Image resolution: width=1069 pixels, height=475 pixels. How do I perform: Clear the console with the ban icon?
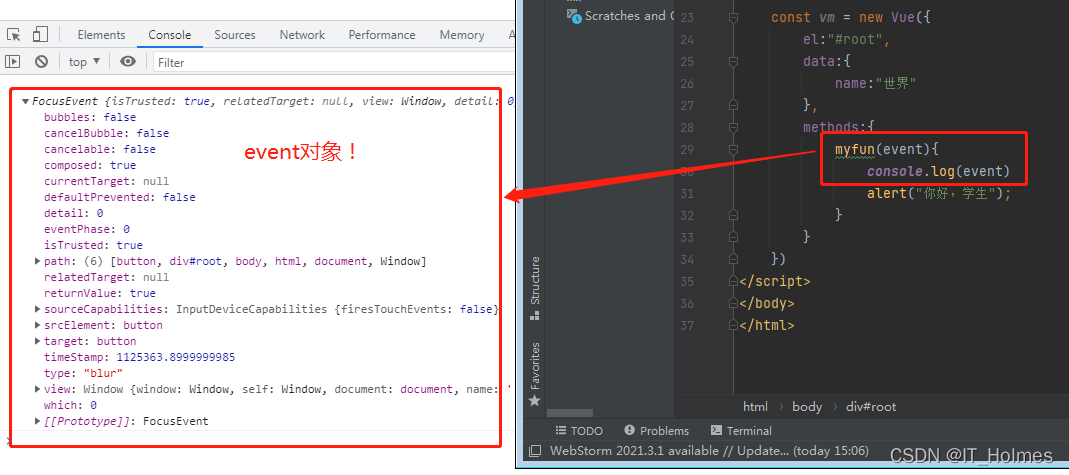tap(42, 62)
